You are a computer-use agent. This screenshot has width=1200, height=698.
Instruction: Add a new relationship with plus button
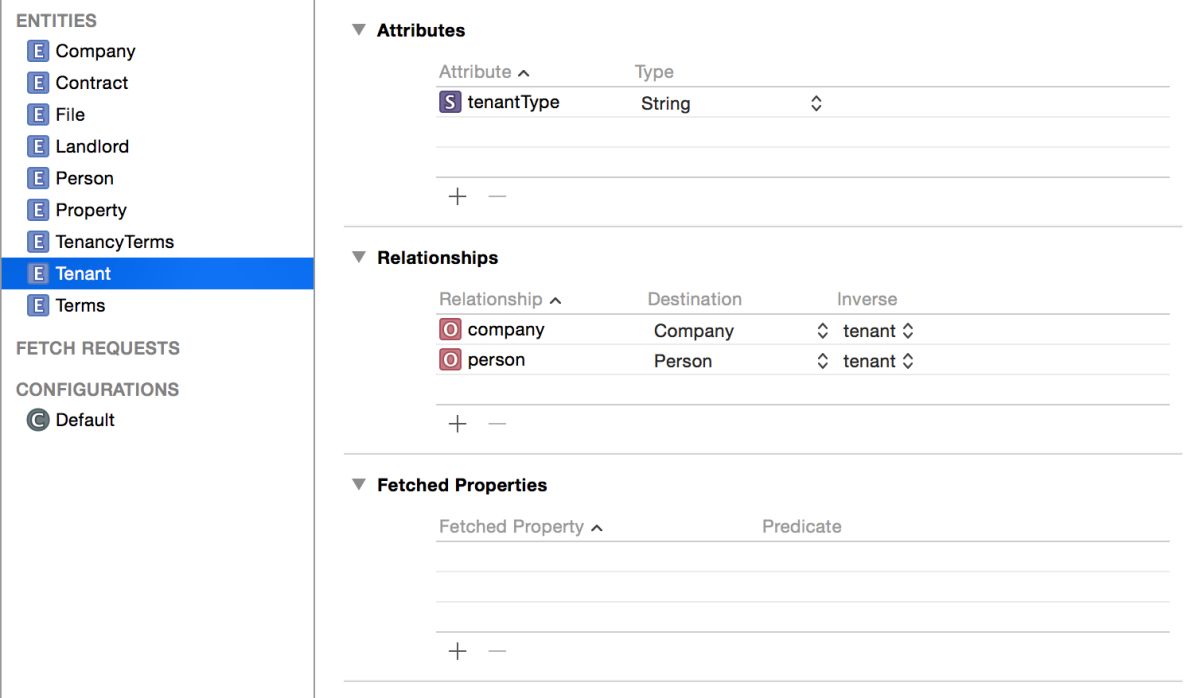(x=458, y=424)
